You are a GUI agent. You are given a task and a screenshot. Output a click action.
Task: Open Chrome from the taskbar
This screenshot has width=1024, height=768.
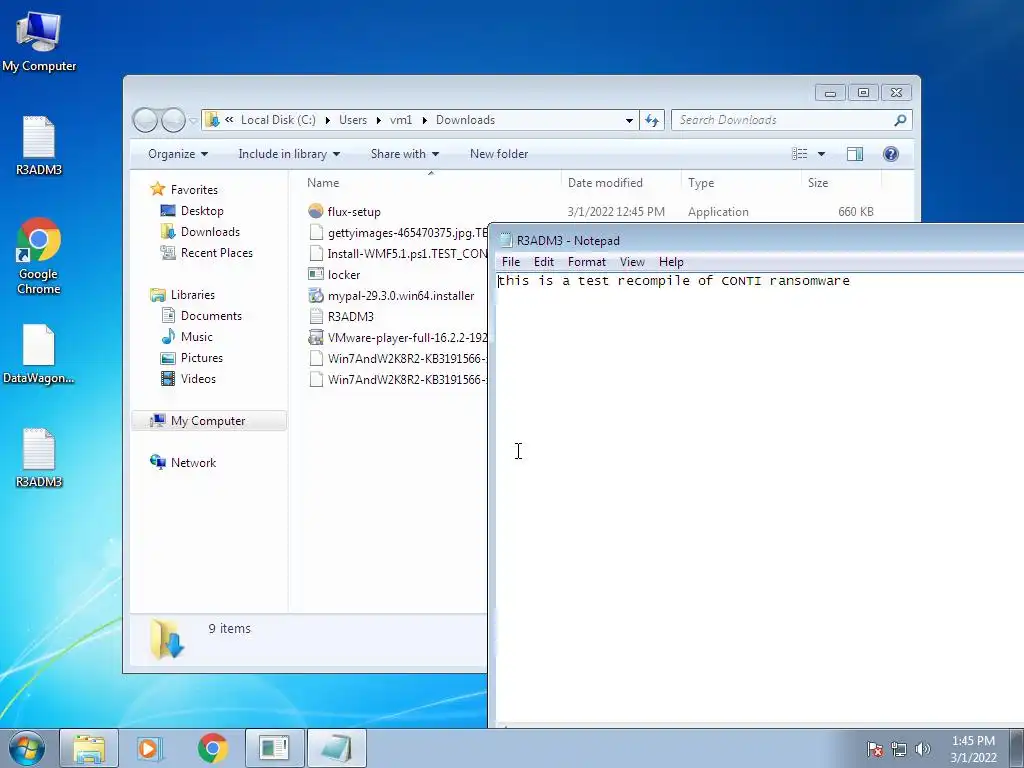(x=212, y=748)
